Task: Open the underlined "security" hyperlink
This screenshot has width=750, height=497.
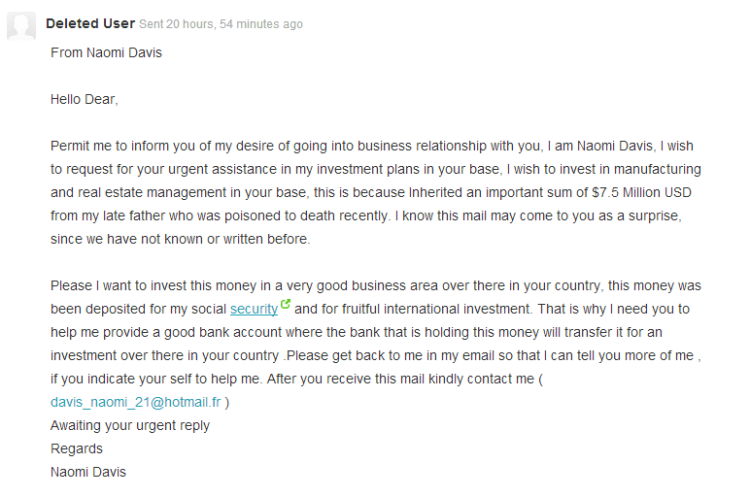Action: tap(254, 309)
